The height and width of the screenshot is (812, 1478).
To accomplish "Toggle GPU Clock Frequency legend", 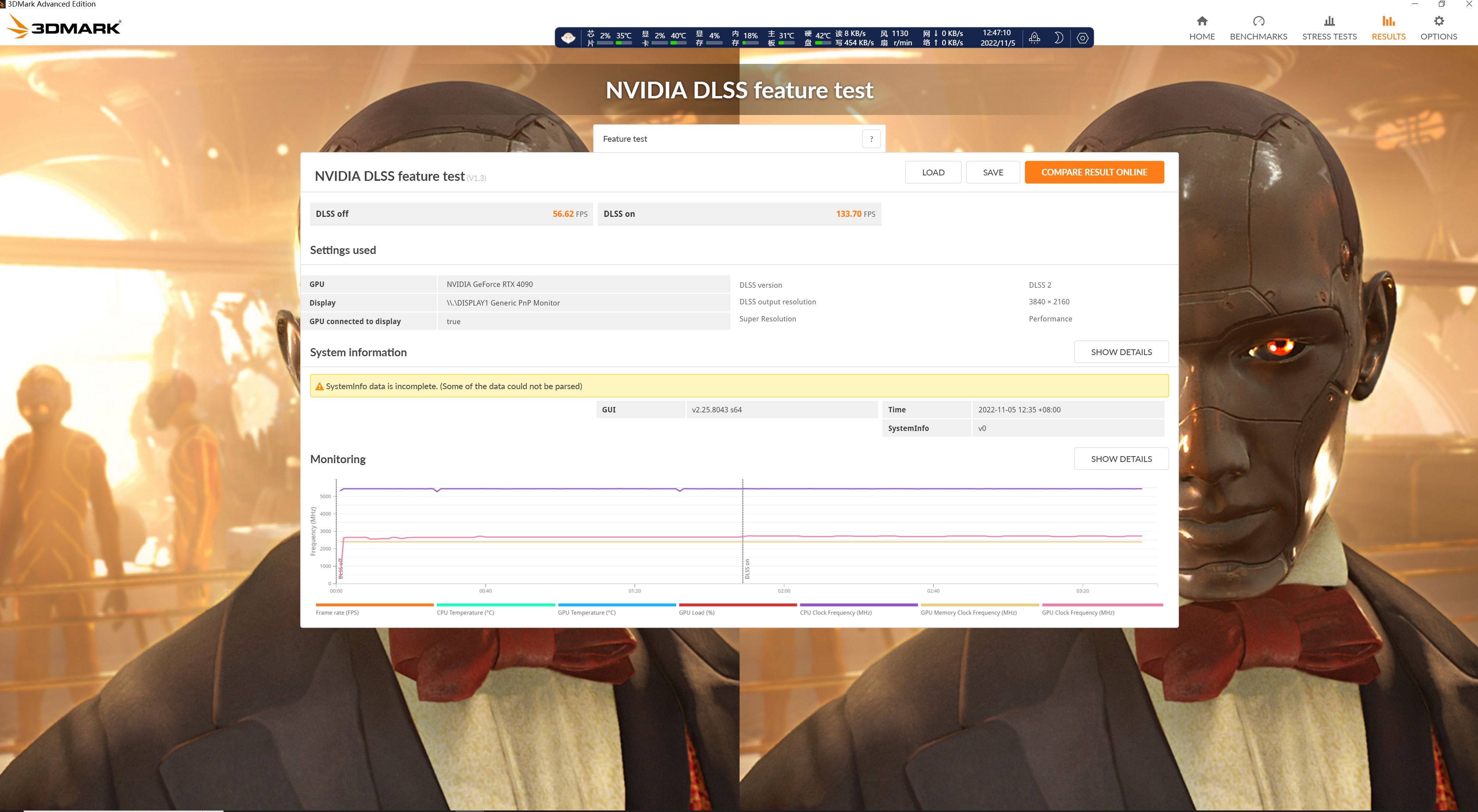I will point(1102,609).
